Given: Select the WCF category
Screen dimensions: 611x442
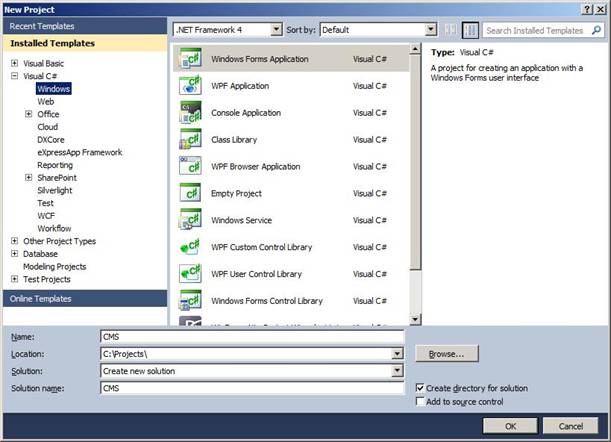Looking at the screenshot, I should [46, 216].
